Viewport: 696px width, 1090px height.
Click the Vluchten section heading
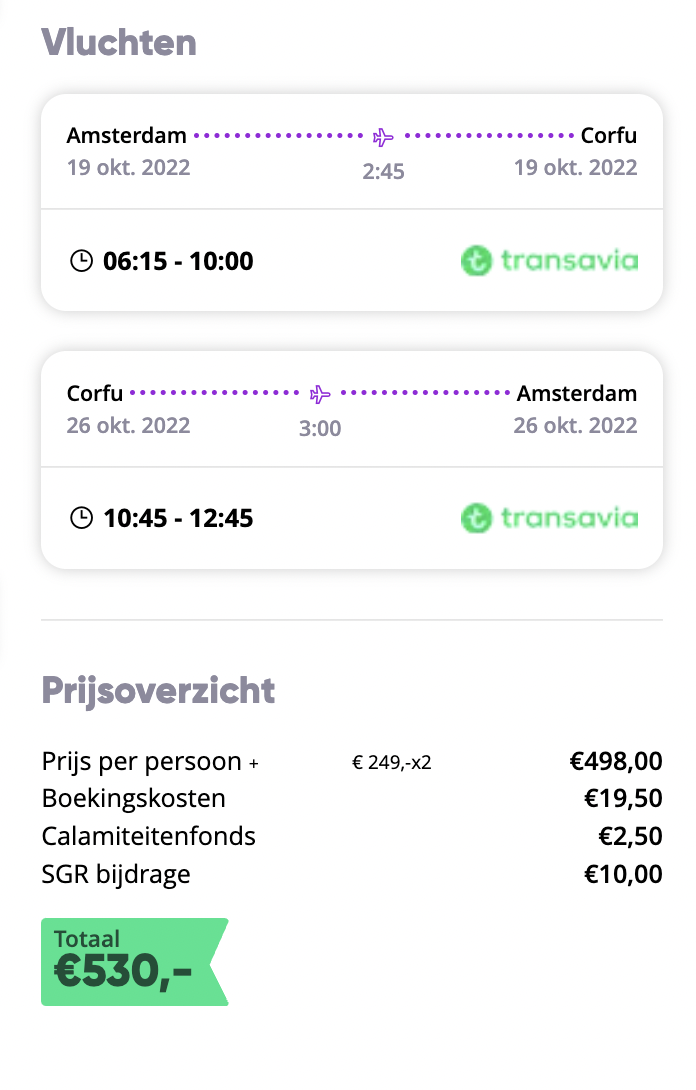(119, 42)
